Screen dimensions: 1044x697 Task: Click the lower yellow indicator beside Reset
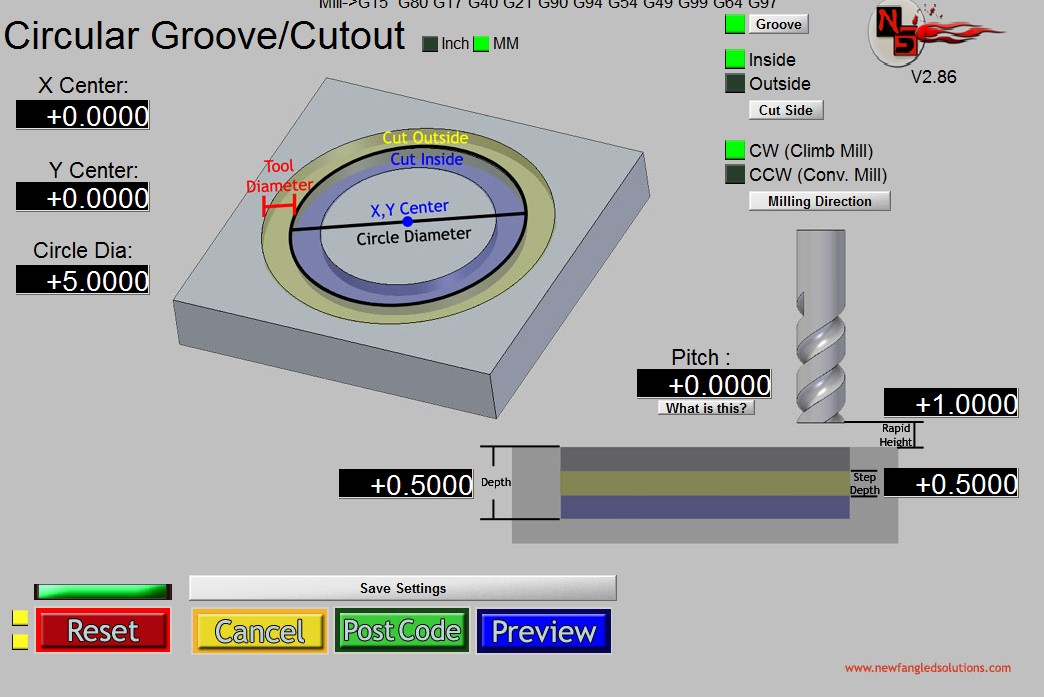coord(20,640)
